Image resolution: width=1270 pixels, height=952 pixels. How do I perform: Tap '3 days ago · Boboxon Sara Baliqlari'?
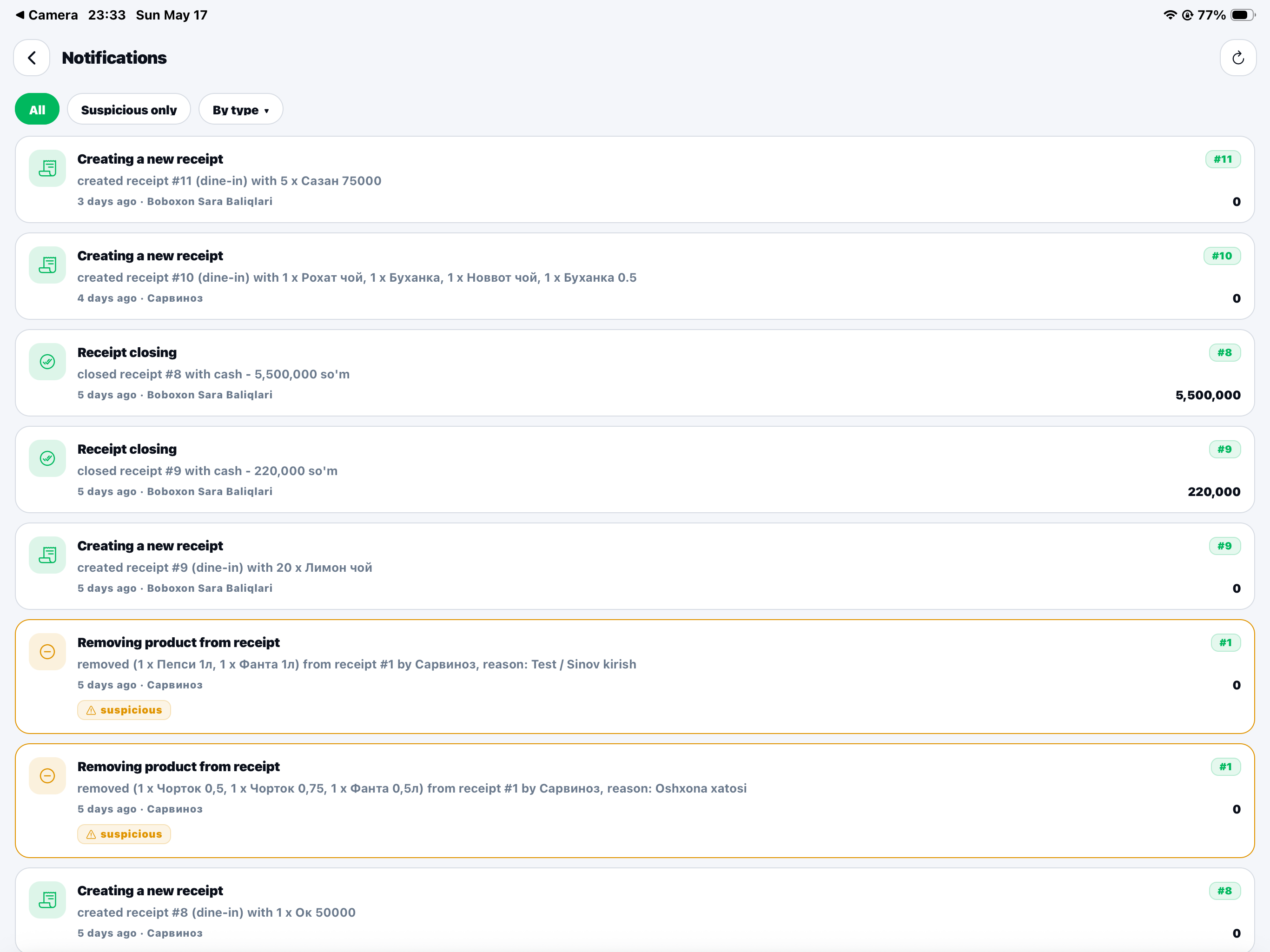(175, 202)
